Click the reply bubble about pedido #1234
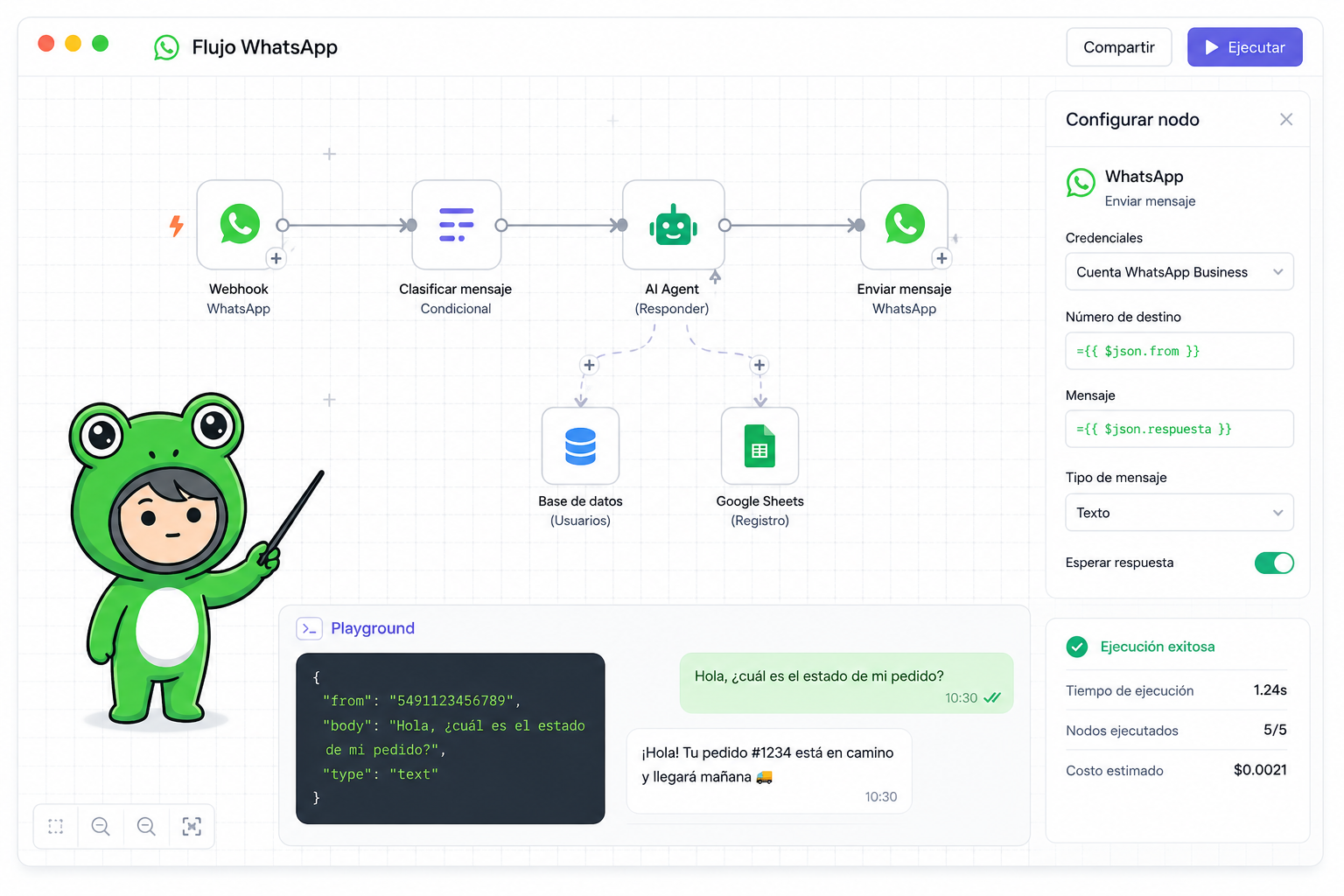The image size is (1344, 896). click(769, 772)
